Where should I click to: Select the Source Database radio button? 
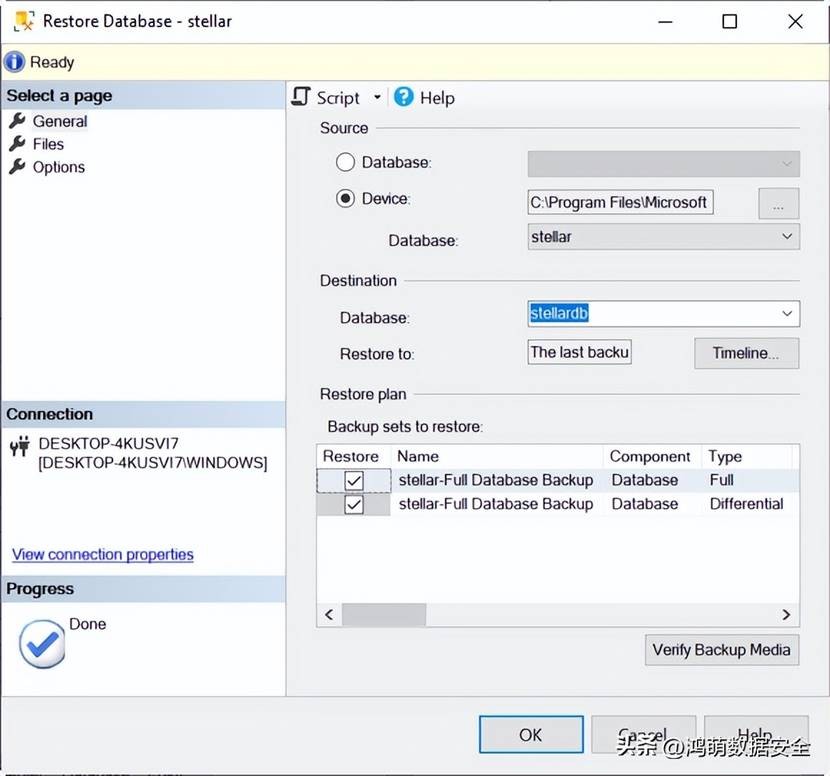coord(345,162)
